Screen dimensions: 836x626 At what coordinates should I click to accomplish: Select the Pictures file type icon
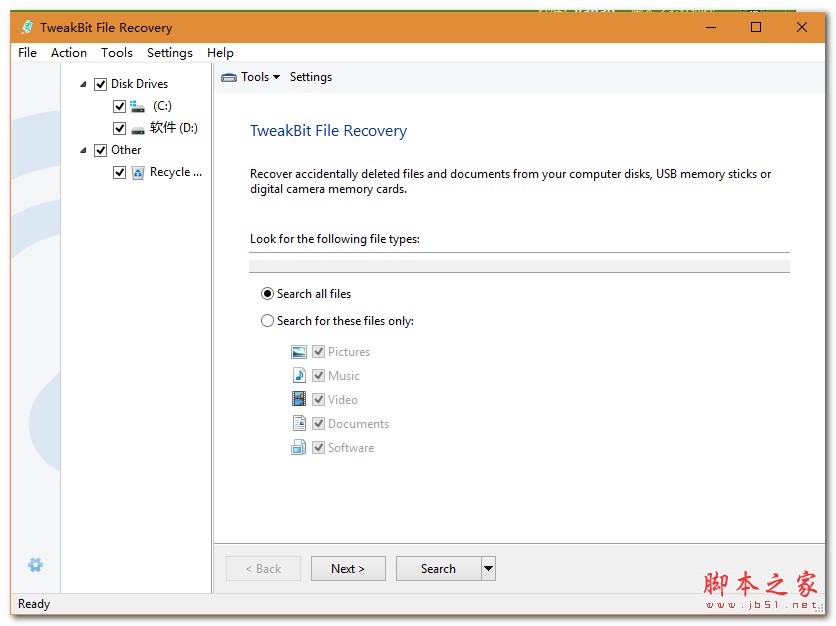(x=299, y=351)
